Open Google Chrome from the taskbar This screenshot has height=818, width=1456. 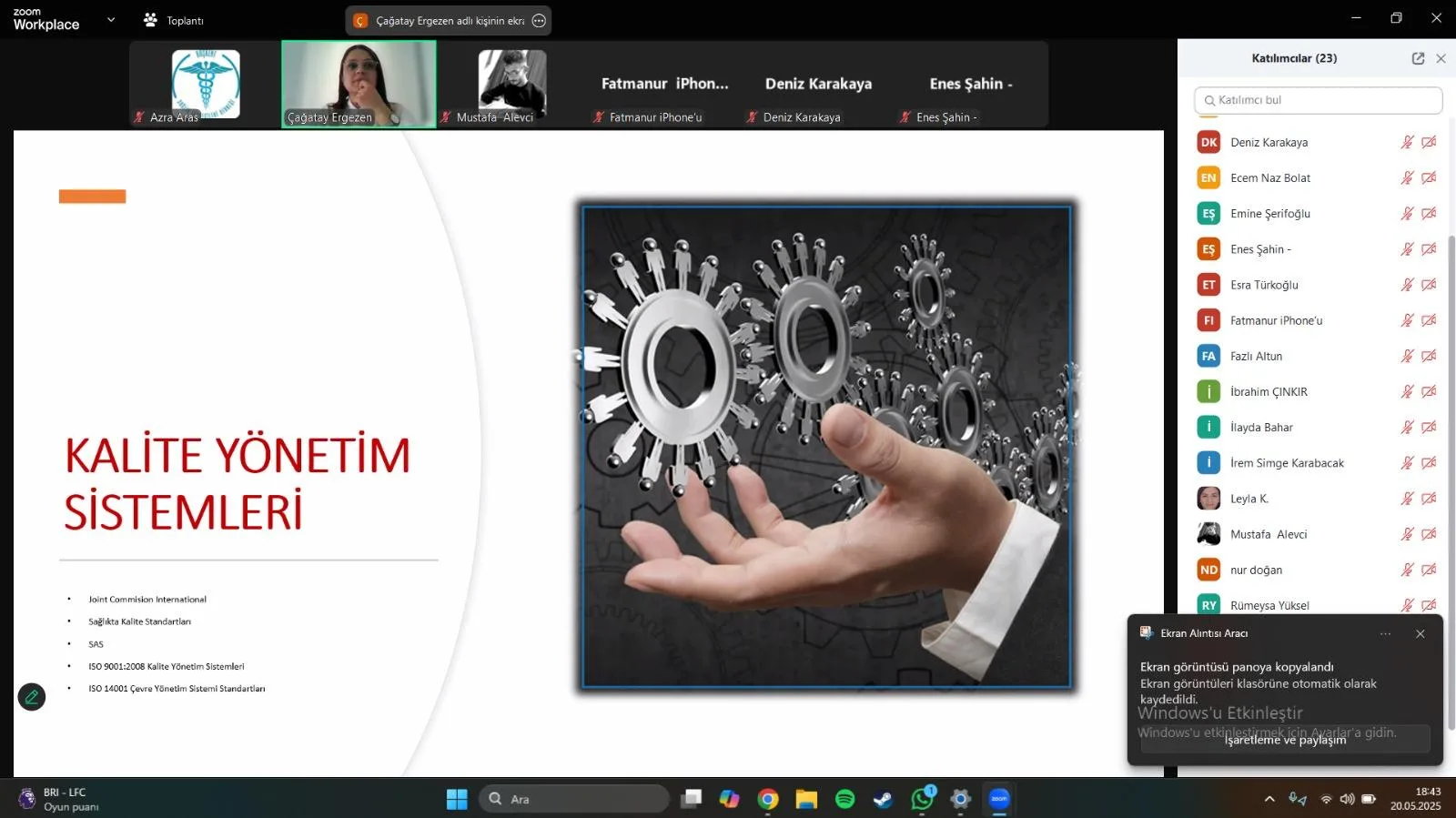click(x=768, y=799)
